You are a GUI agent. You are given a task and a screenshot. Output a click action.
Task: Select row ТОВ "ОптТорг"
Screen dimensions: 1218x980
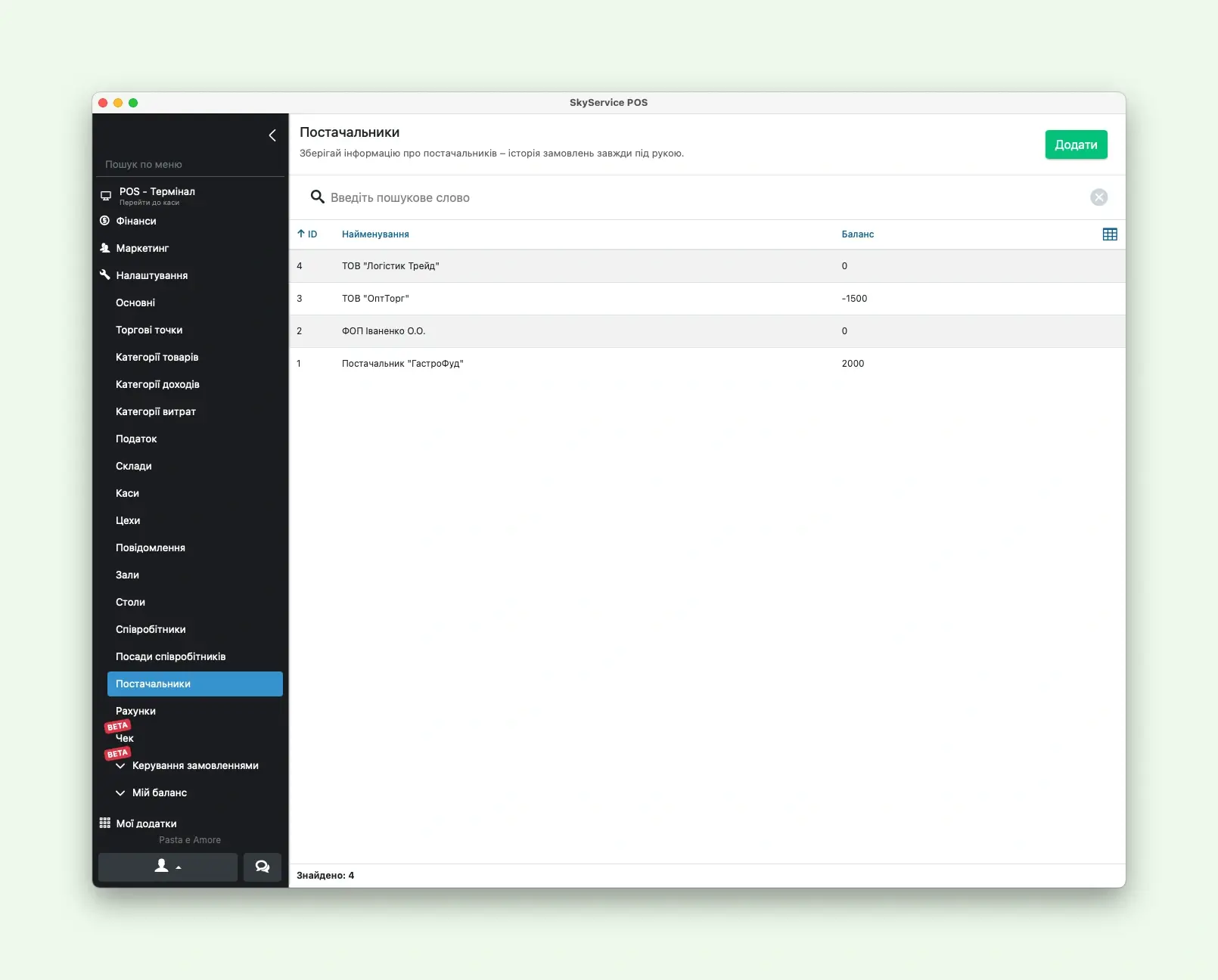click(x=707, y=299)
